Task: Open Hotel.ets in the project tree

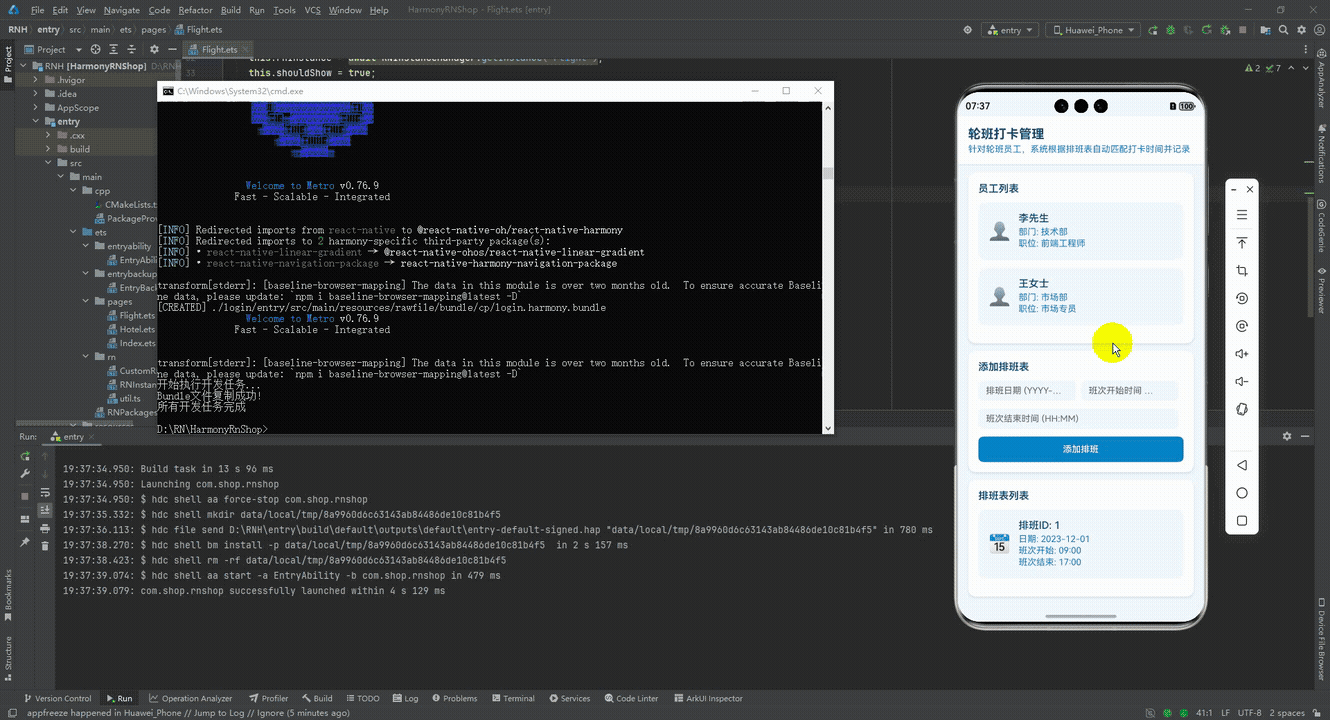Action: coord(130,329)
